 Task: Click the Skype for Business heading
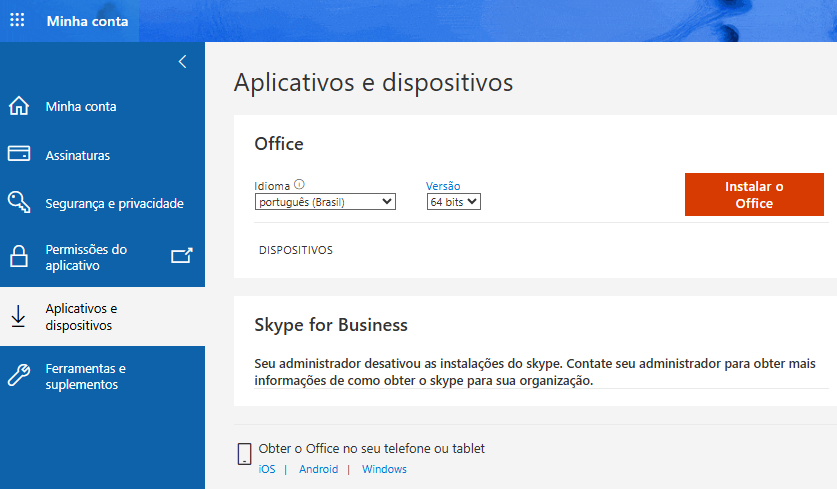coord(331,325)
